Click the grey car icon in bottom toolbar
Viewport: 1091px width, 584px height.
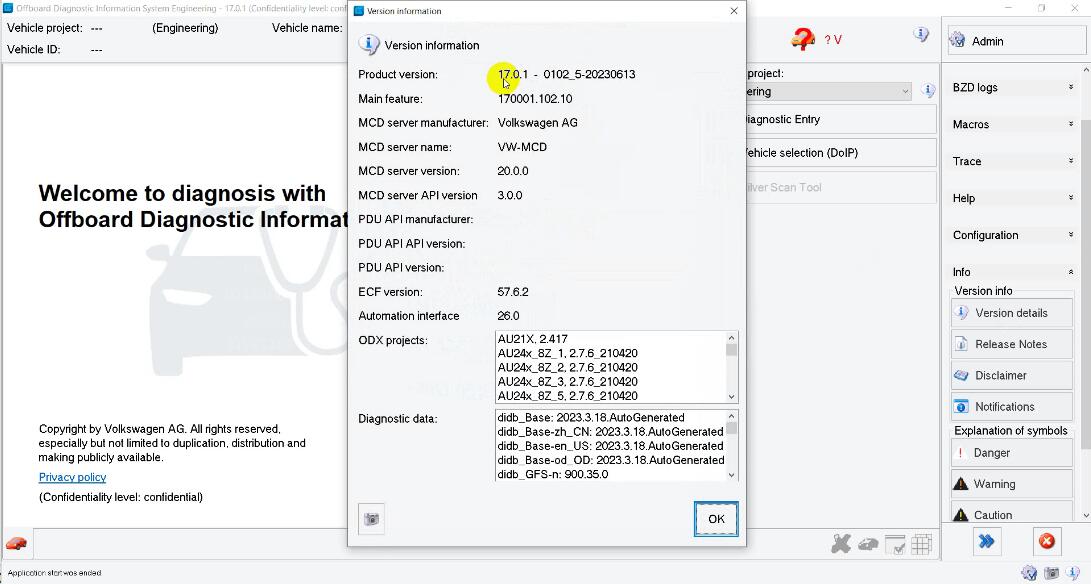(868, 544)
